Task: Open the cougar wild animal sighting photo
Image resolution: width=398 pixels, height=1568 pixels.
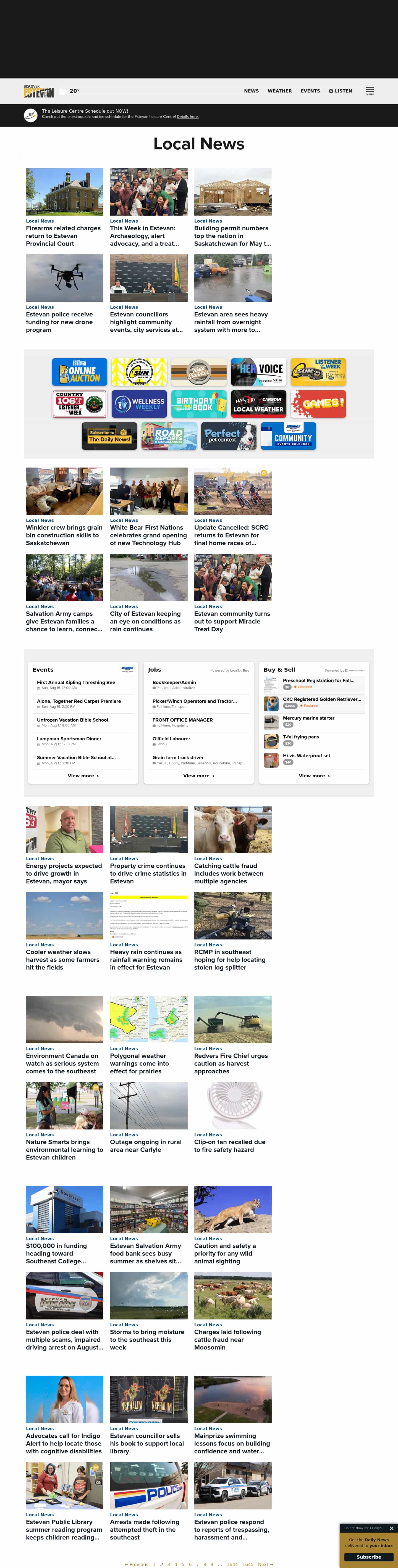Action: pyautogui.click(x=233, y=1210)
